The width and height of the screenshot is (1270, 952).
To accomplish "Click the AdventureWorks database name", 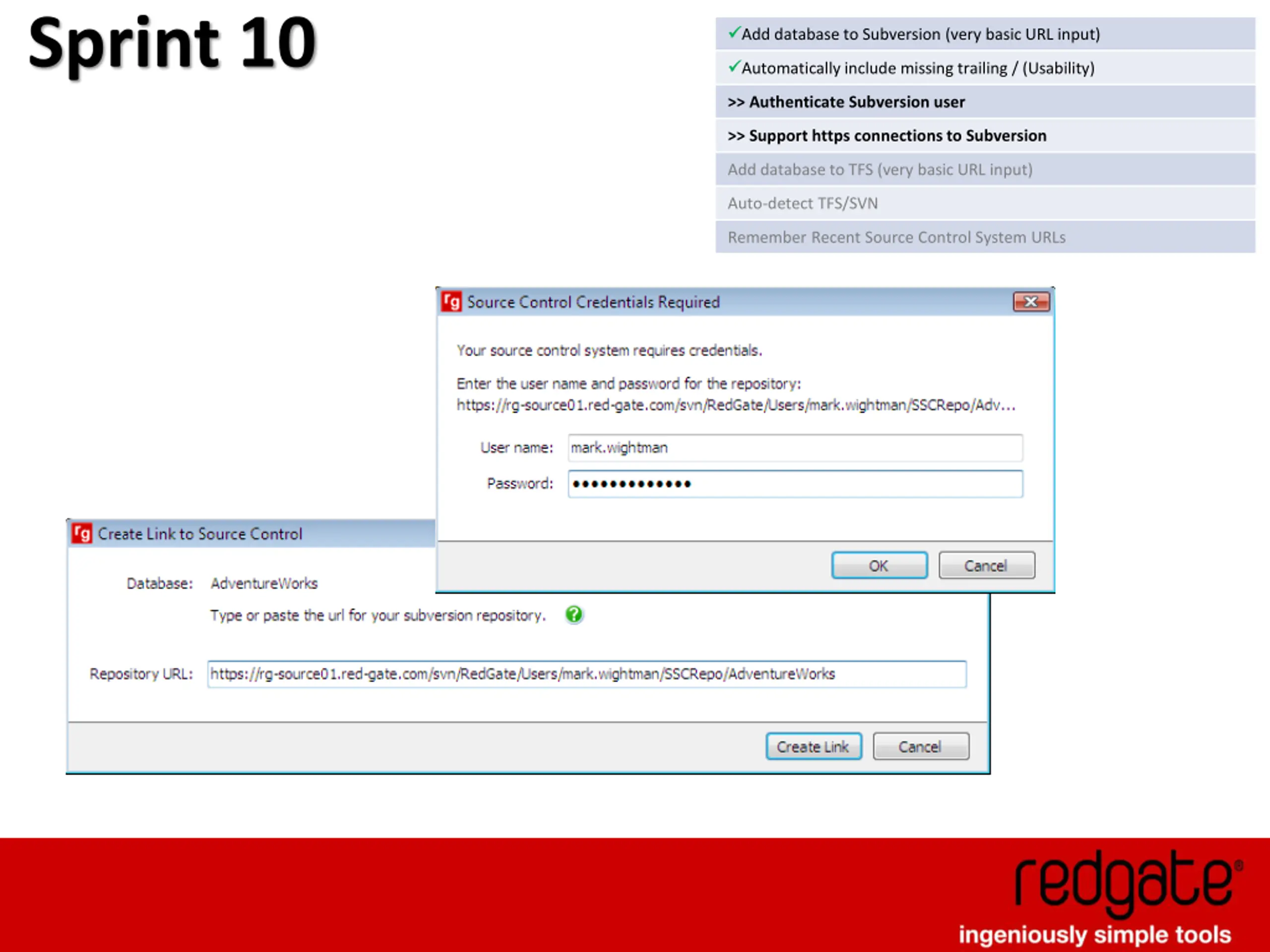I will point(264,584).
